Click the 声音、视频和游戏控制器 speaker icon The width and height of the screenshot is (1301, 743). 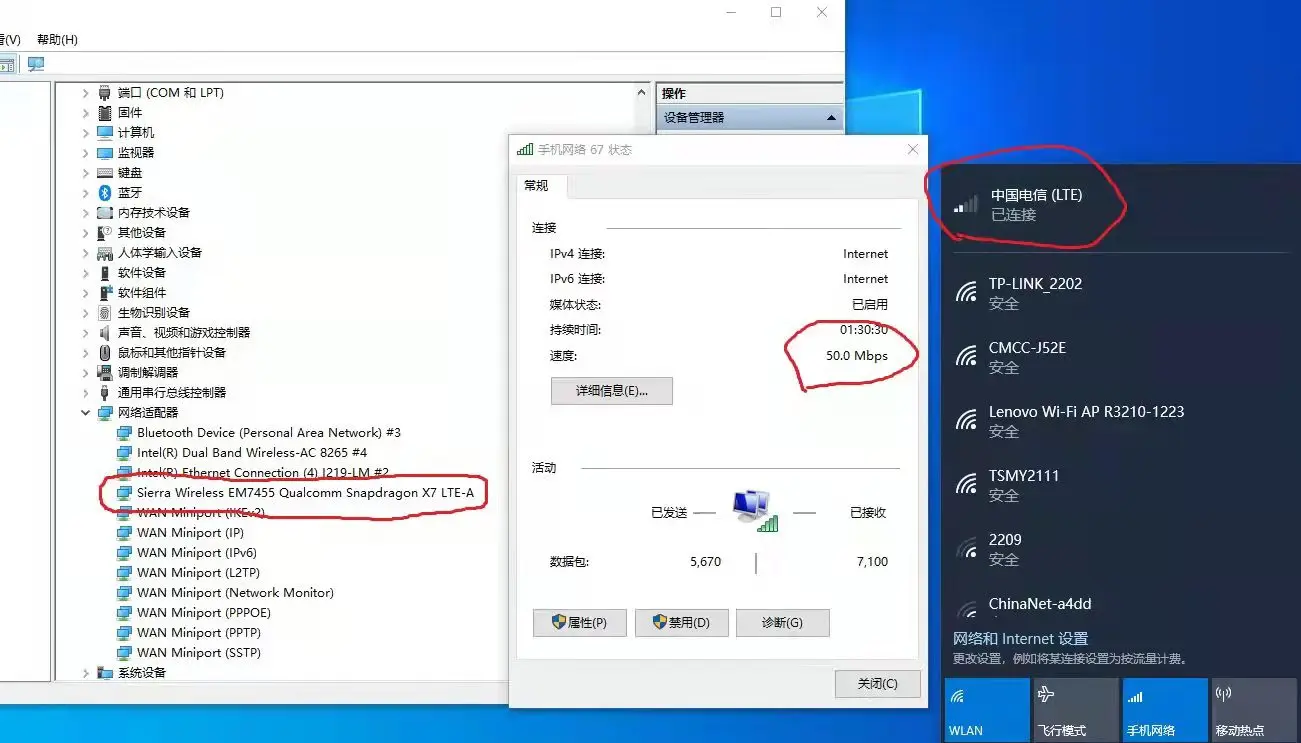pyautogui.click(x=105, y=333)
